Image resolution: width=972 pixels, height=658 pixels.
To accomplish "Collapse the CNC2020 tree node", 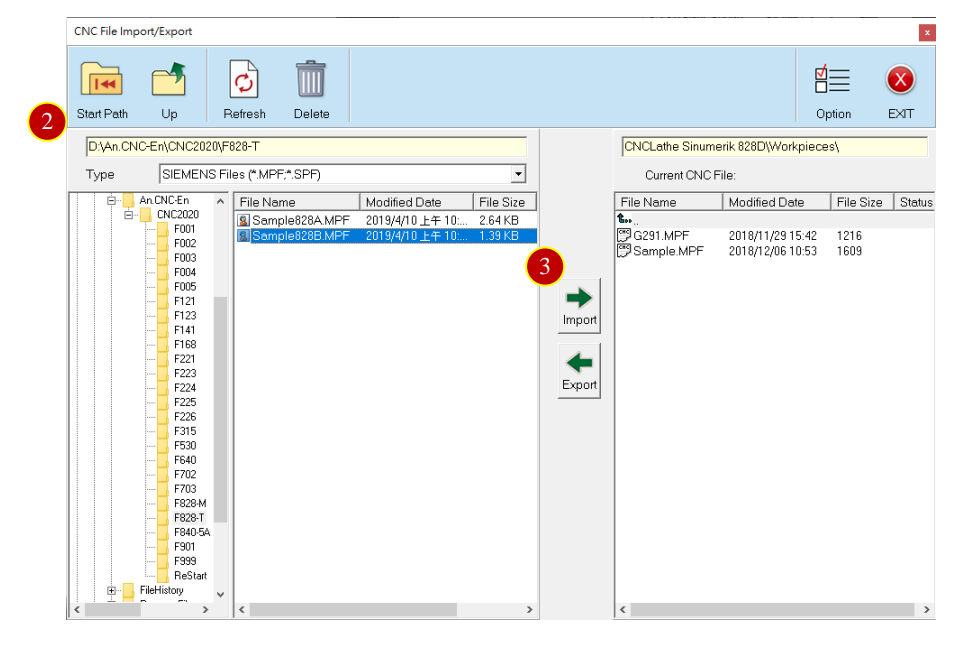I will pyautogui.click(x=128, y=215).
